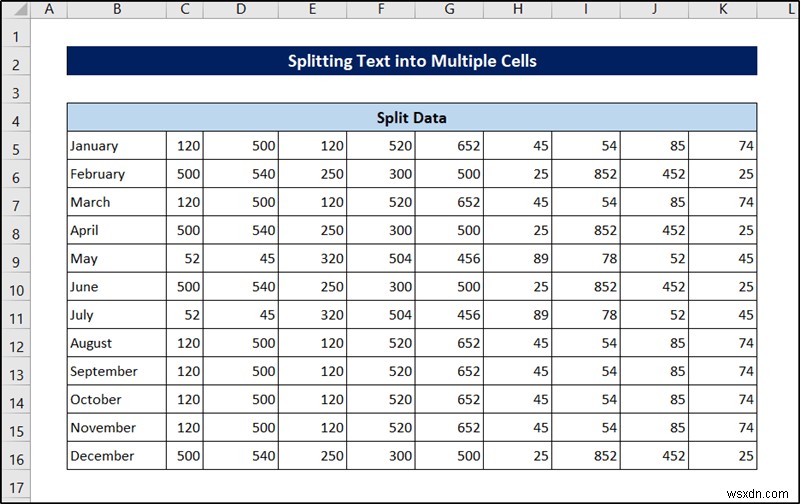Select the 'April' cell

point(116,230)
